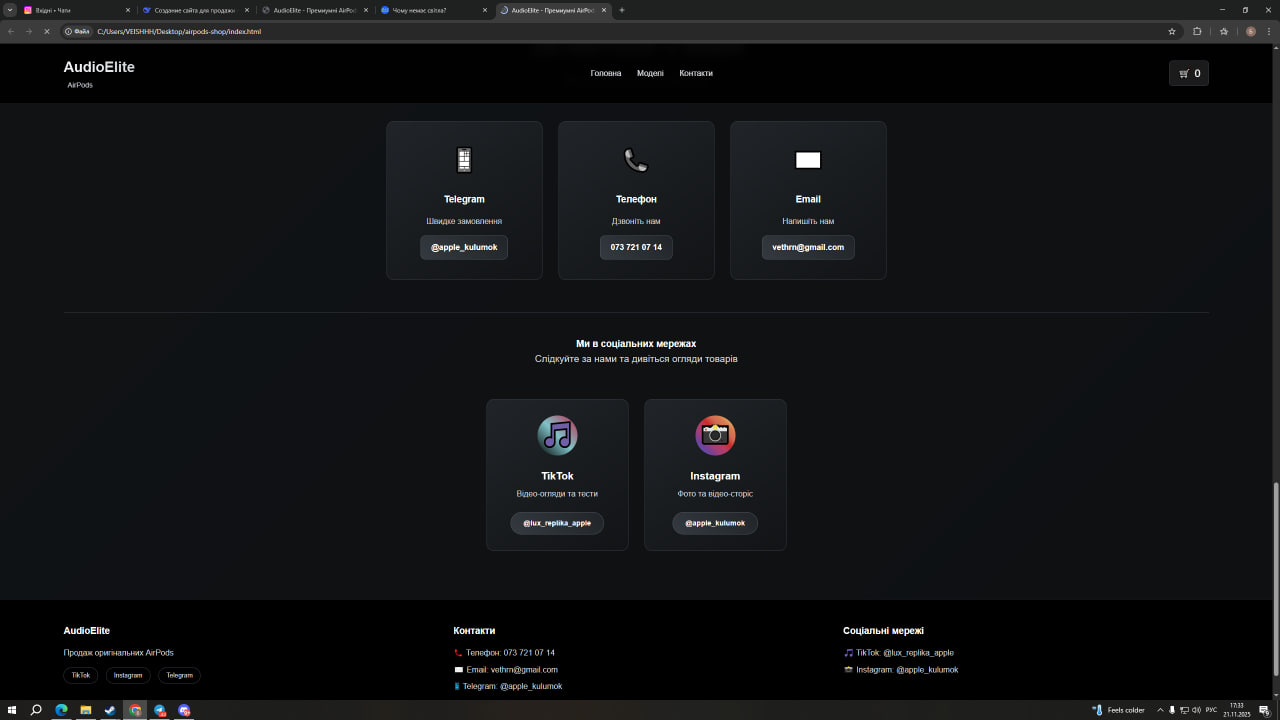This screenshot has height=720, width=1280.
Task: Open the shopping cart showing 0
Action: (1189, 73)
